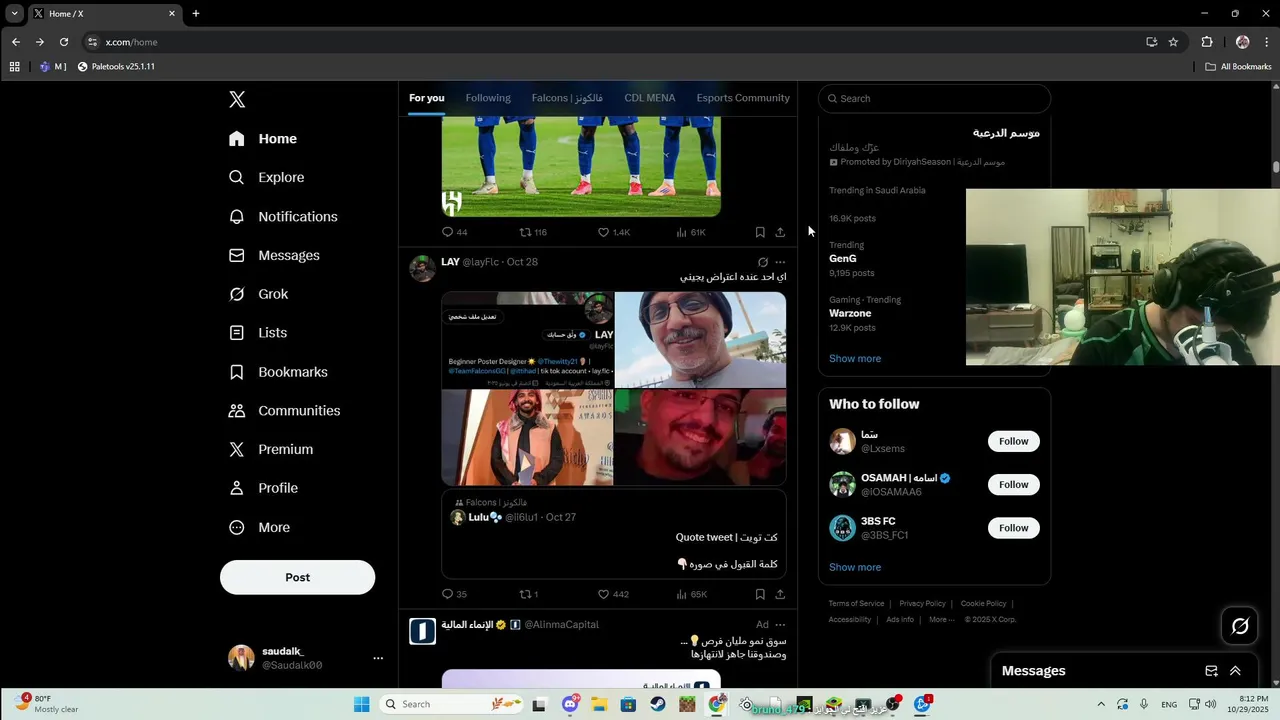Reply to LAY's post with 35 comments

coord(454,594)
